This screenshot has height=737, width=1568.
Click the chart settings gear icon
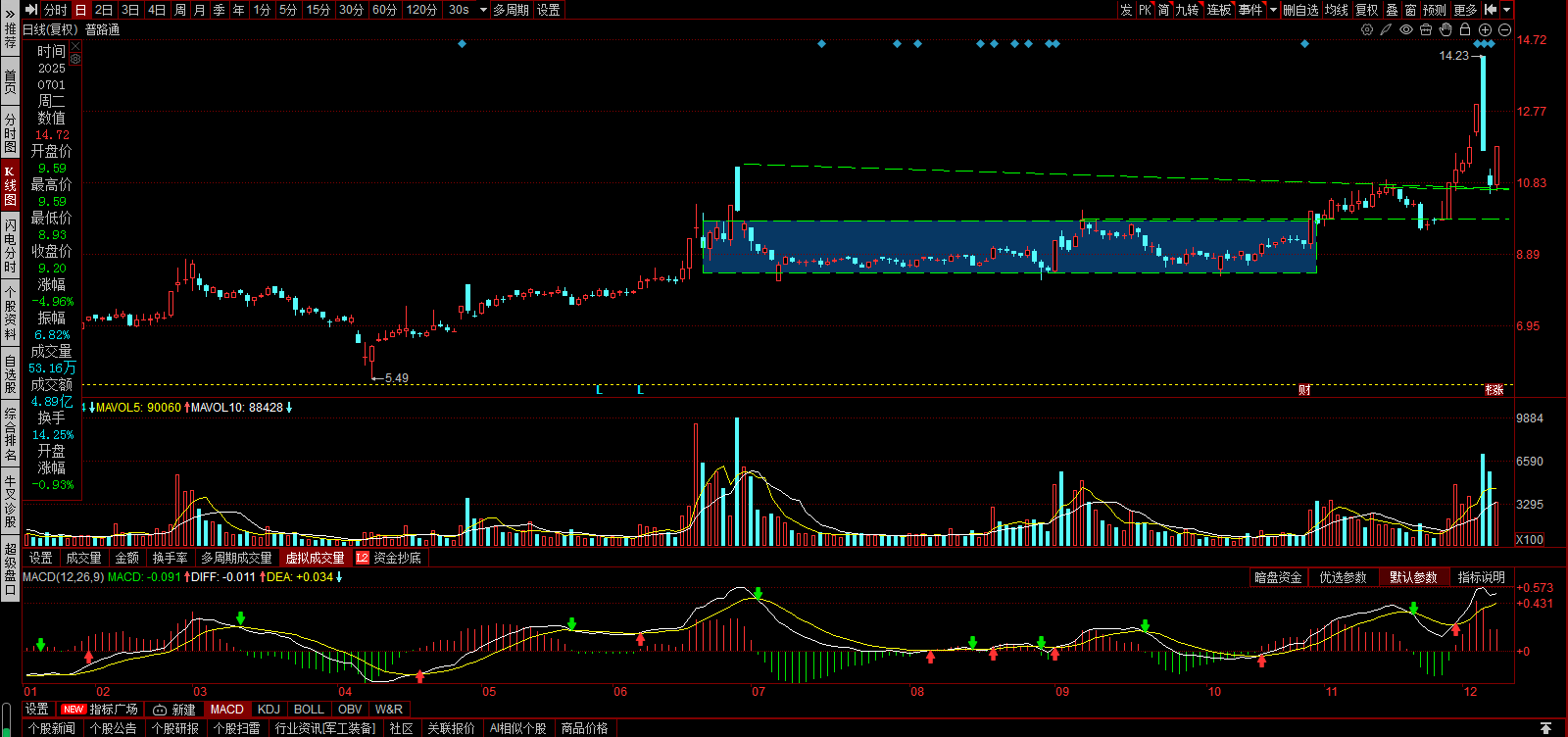1367,29
